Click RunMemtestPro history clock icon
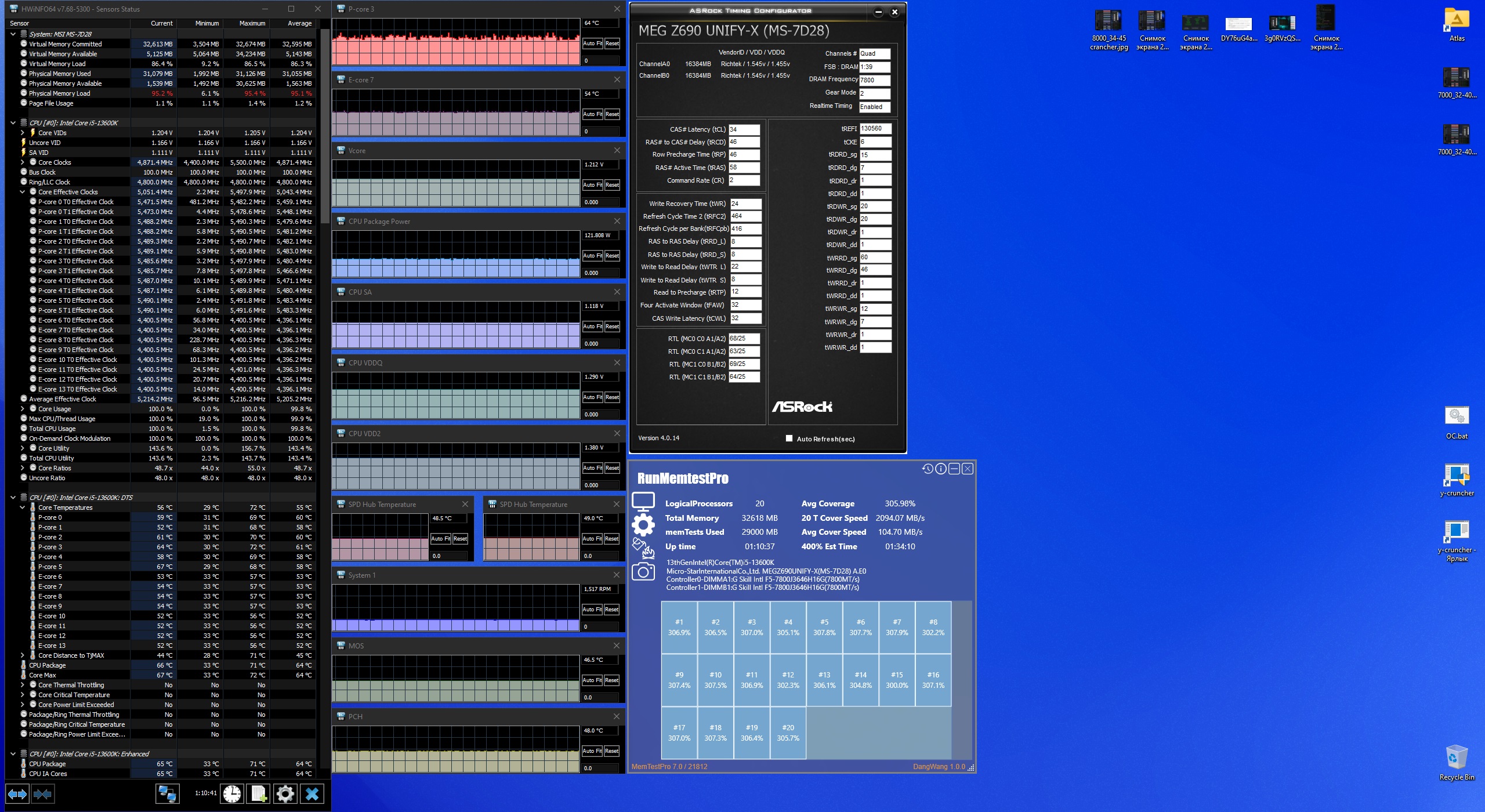1485x812 pixels. [x=927, y=469]
